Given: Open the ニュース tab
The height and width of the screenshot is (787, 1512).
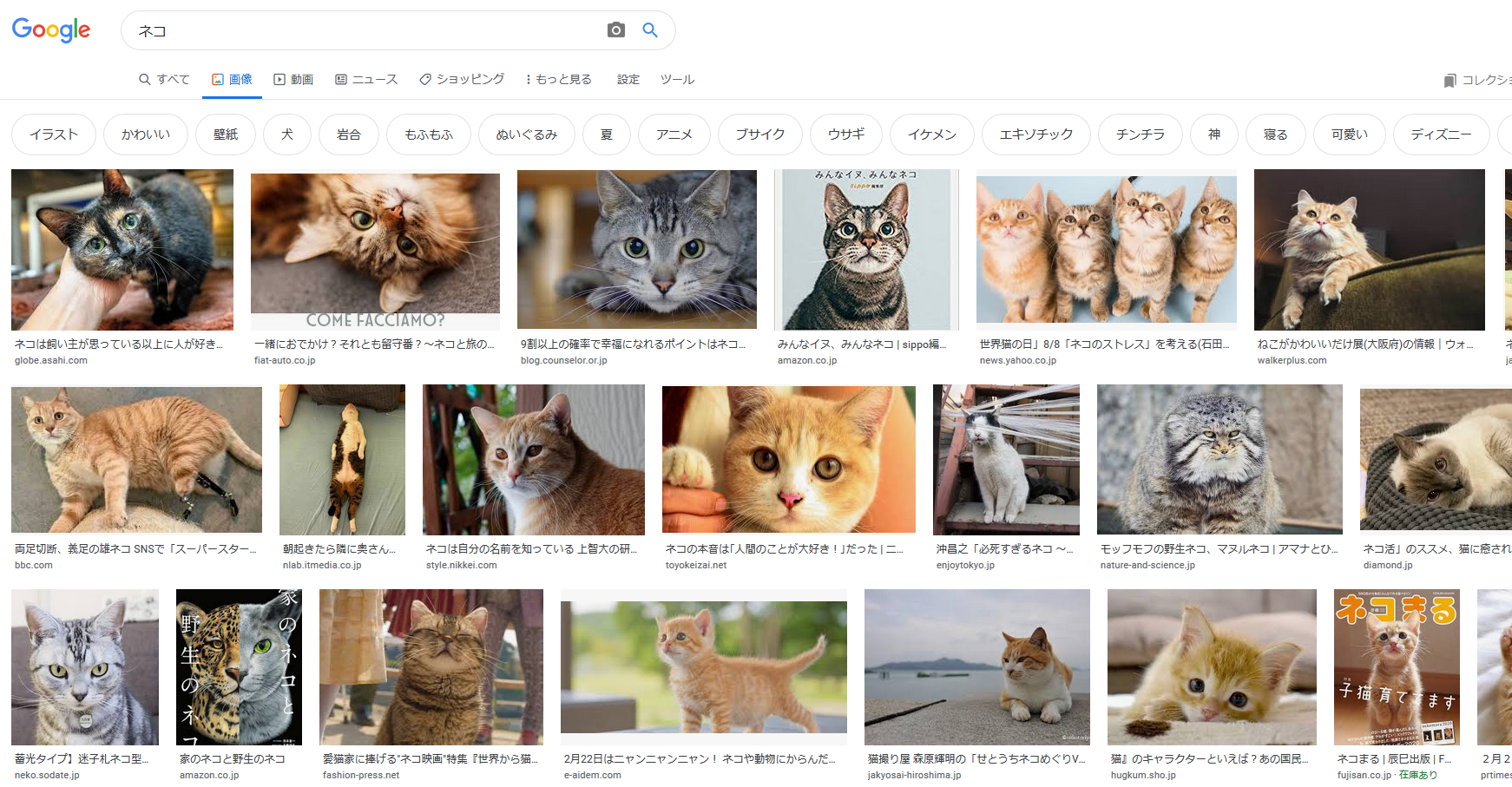Looking at the screenshot, I should (x=366, y=79).
